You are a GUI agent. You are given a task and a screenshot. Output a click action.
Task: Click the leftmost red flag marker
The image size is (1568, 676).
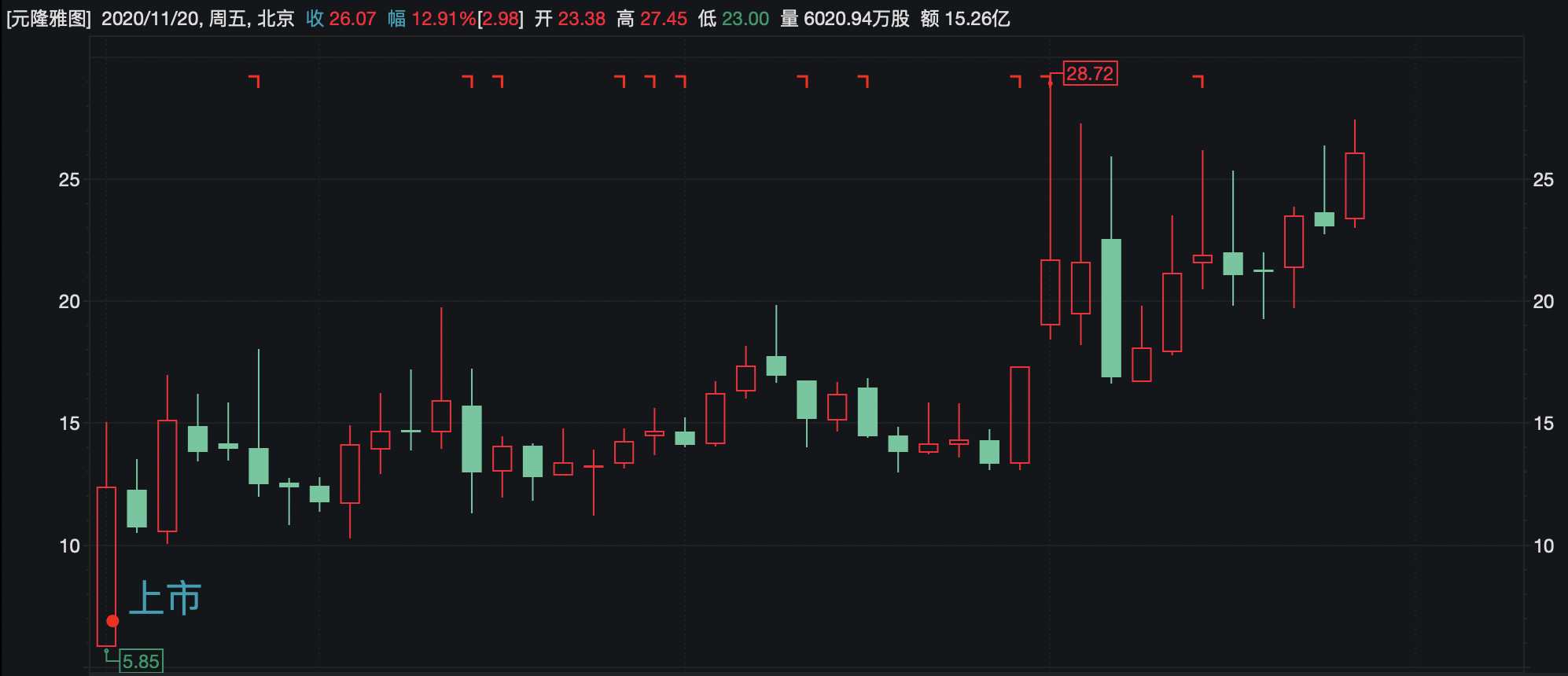254,80
